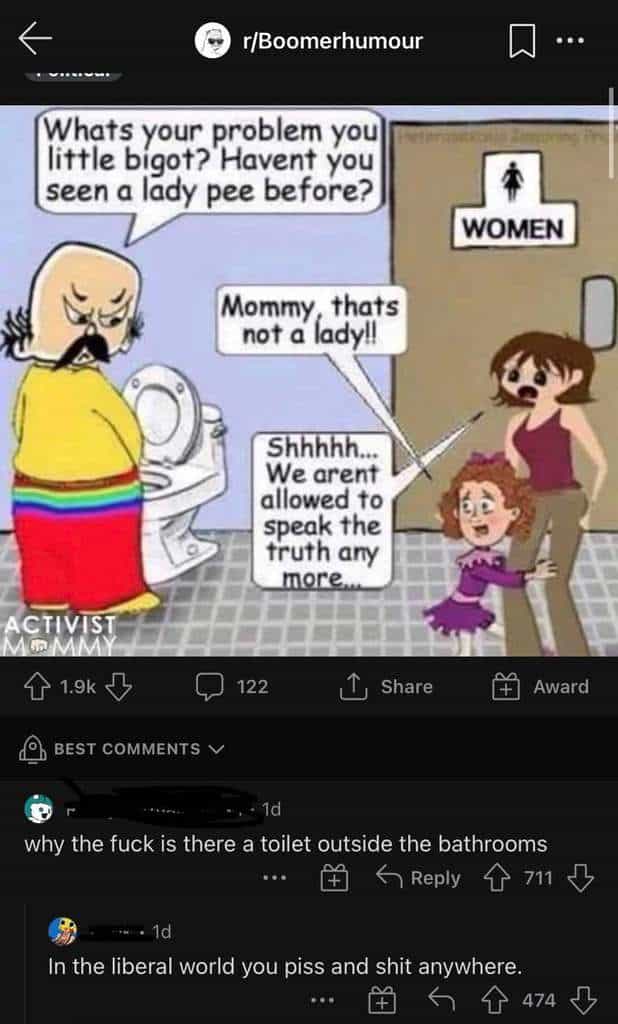Tap the back arrow icon
This screenshot has height=1024, width=618.
click(35, 40)
